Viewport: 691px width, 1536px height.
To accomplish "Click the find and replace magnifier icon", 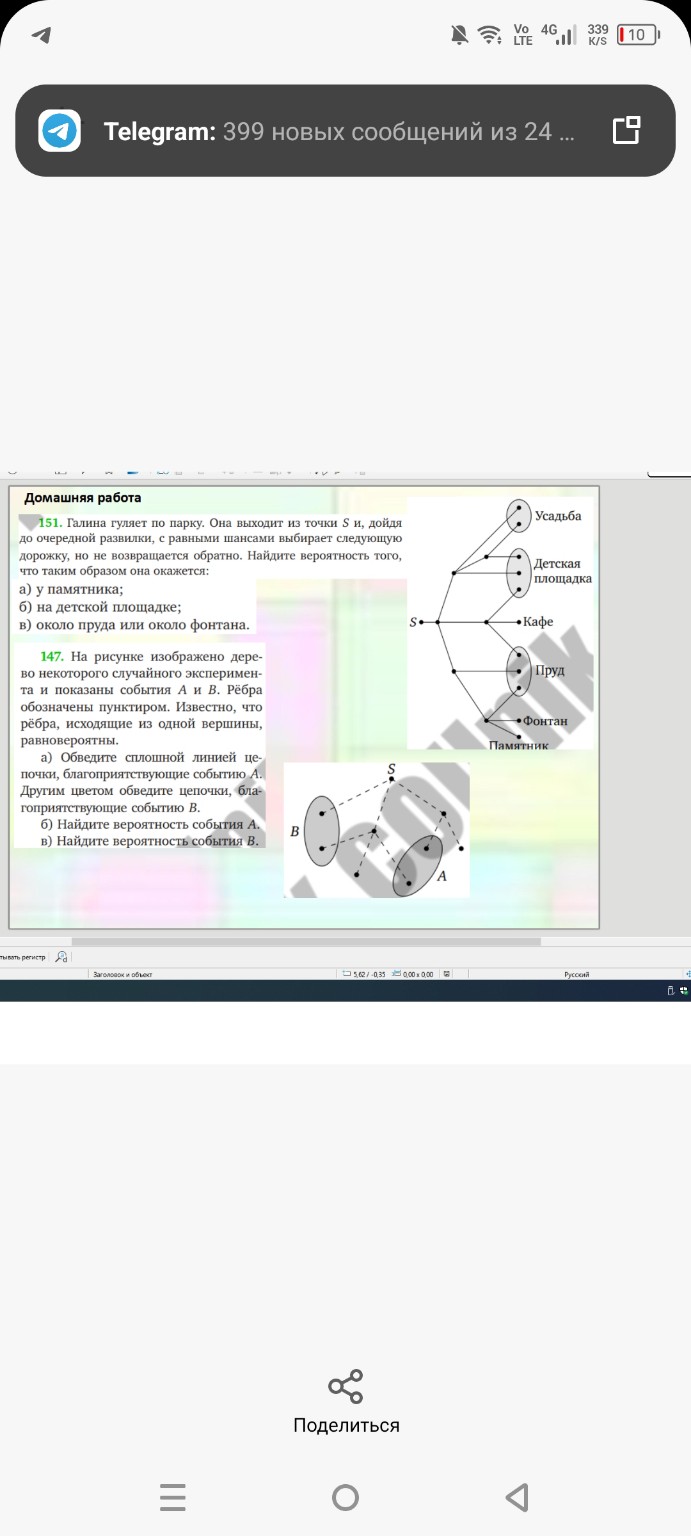I will pyautogui.click(x=62, y=957).
